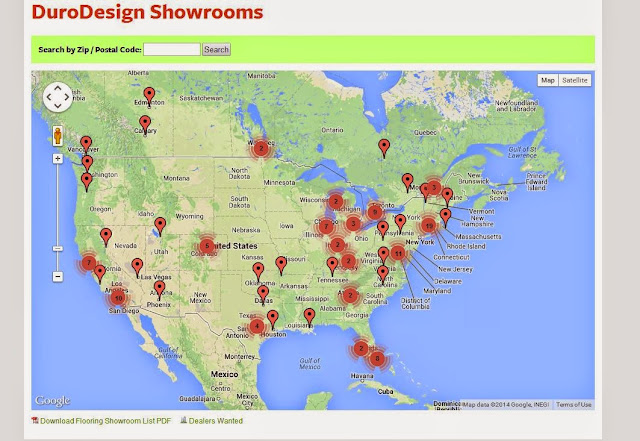Click the Oklahoma showroom map pin
640x441 pixels.
tap(258, 272)
